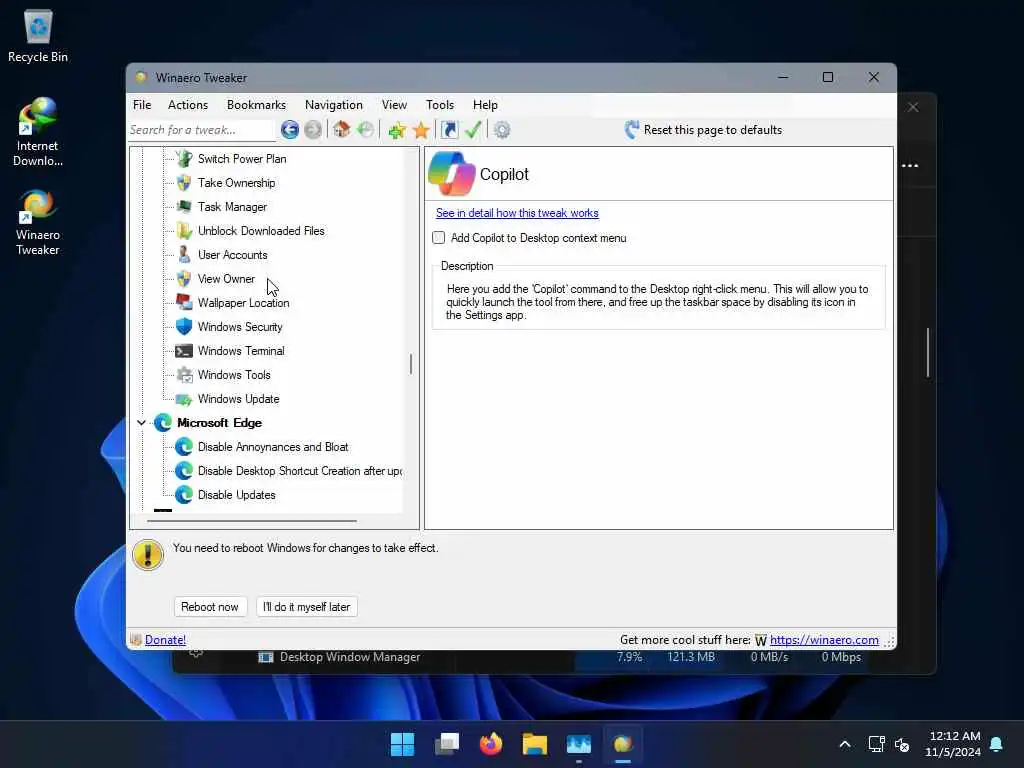Click the Reset this page icon

pos(632,130)
